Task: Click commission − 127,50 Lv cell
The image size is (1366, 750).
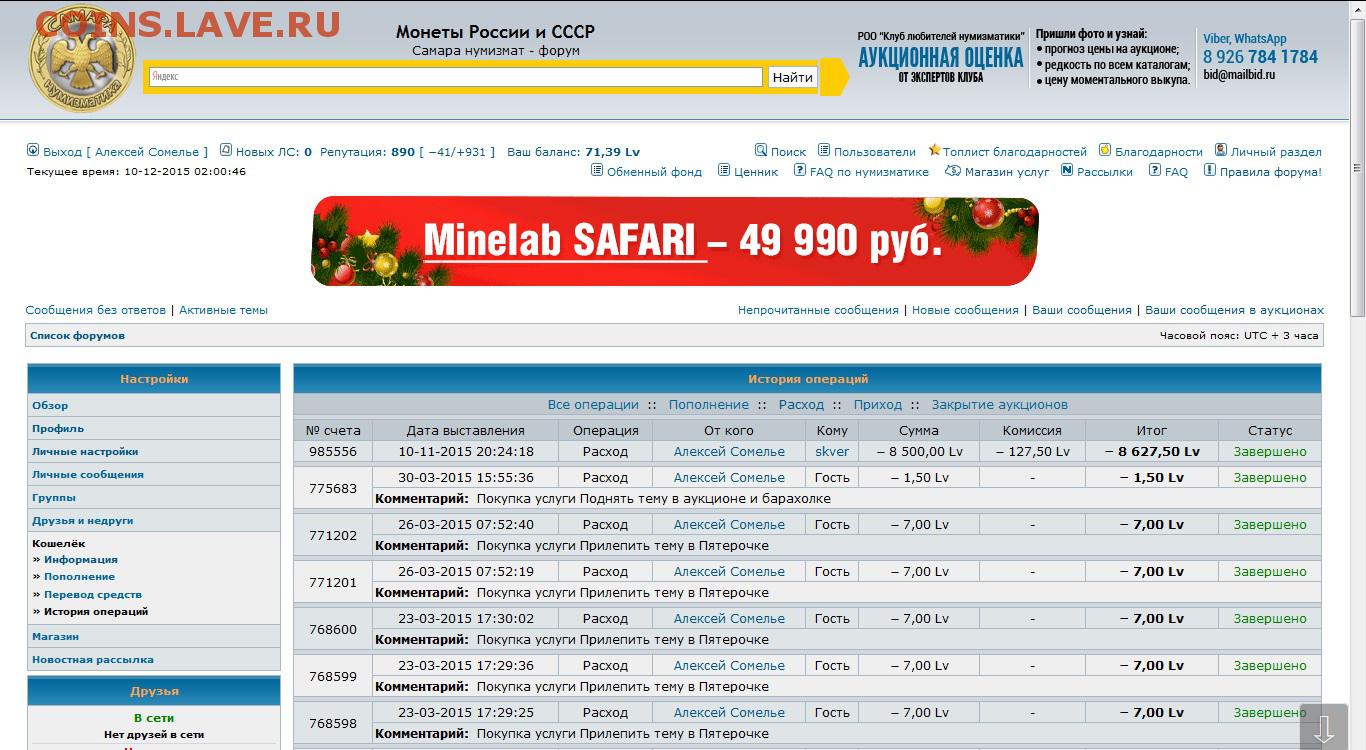Action: pyautogui.click(x=1032, y=452)
